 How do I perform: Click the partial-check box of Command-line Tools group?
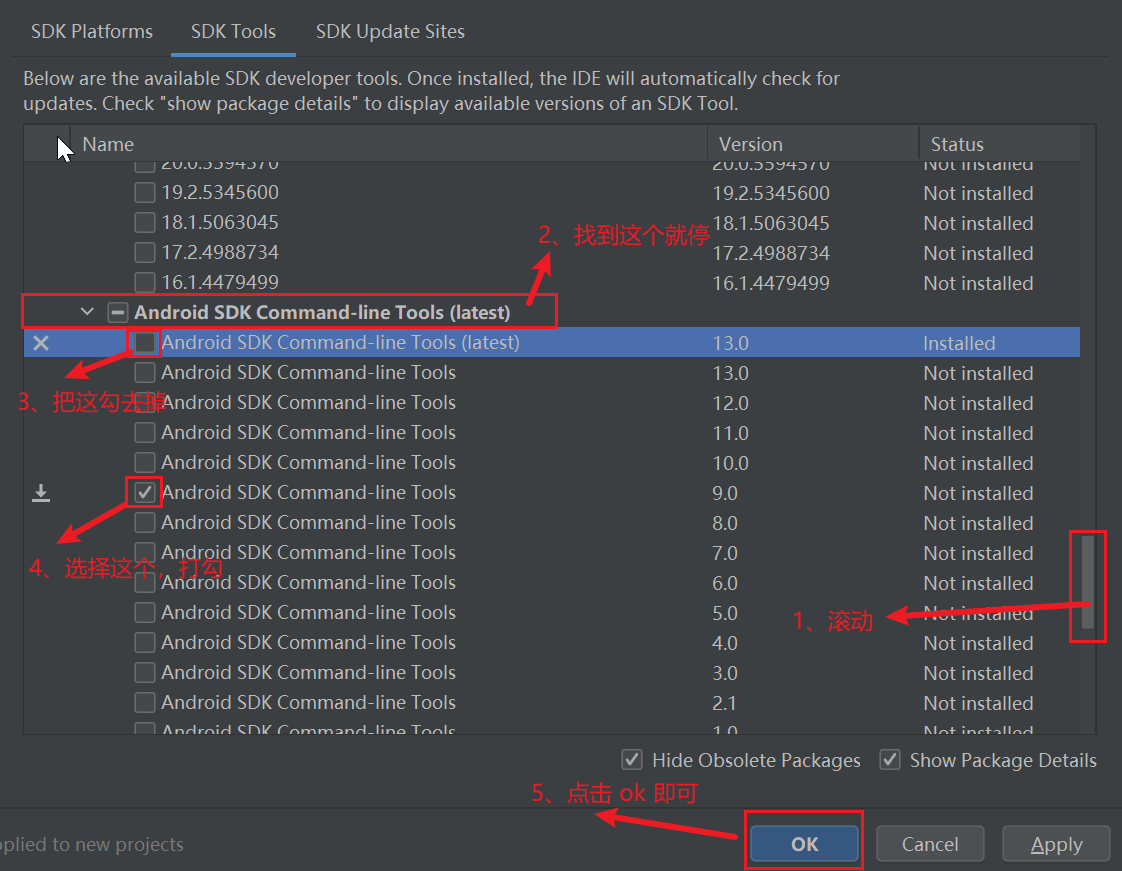tap(117, 313)
